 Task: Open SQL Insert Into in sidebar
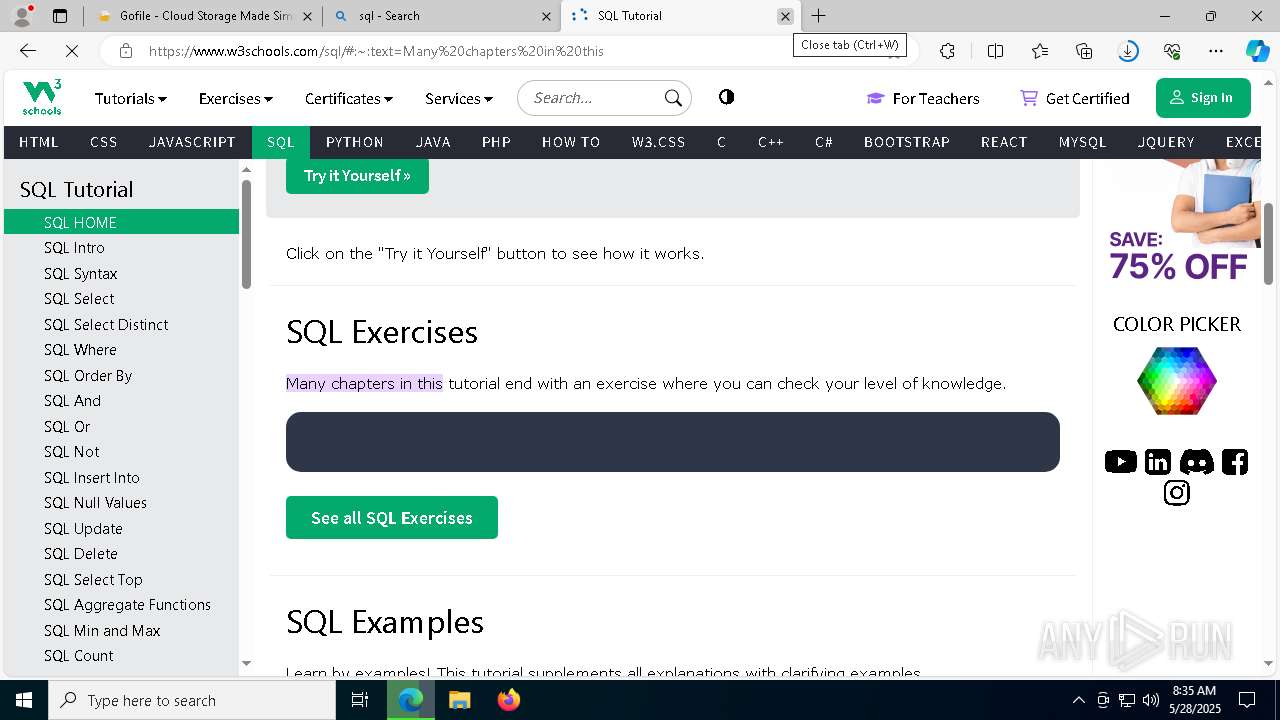coord(121,478)
